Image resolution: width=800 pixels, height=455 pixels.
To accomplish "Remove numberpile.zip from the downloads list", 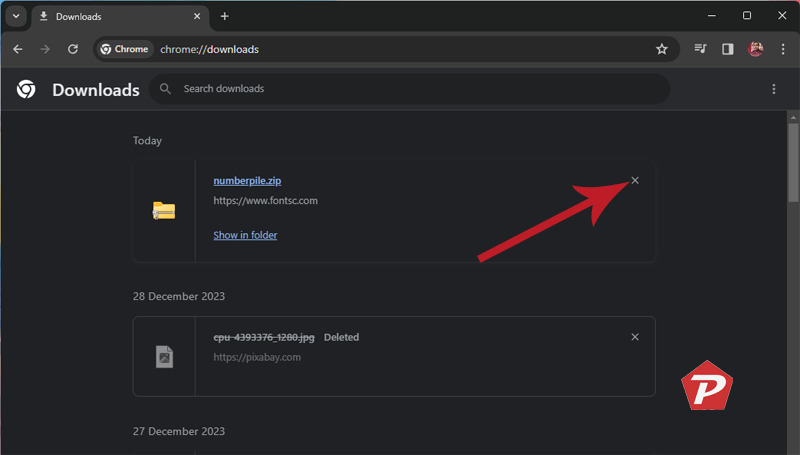I will pos(635,181).
